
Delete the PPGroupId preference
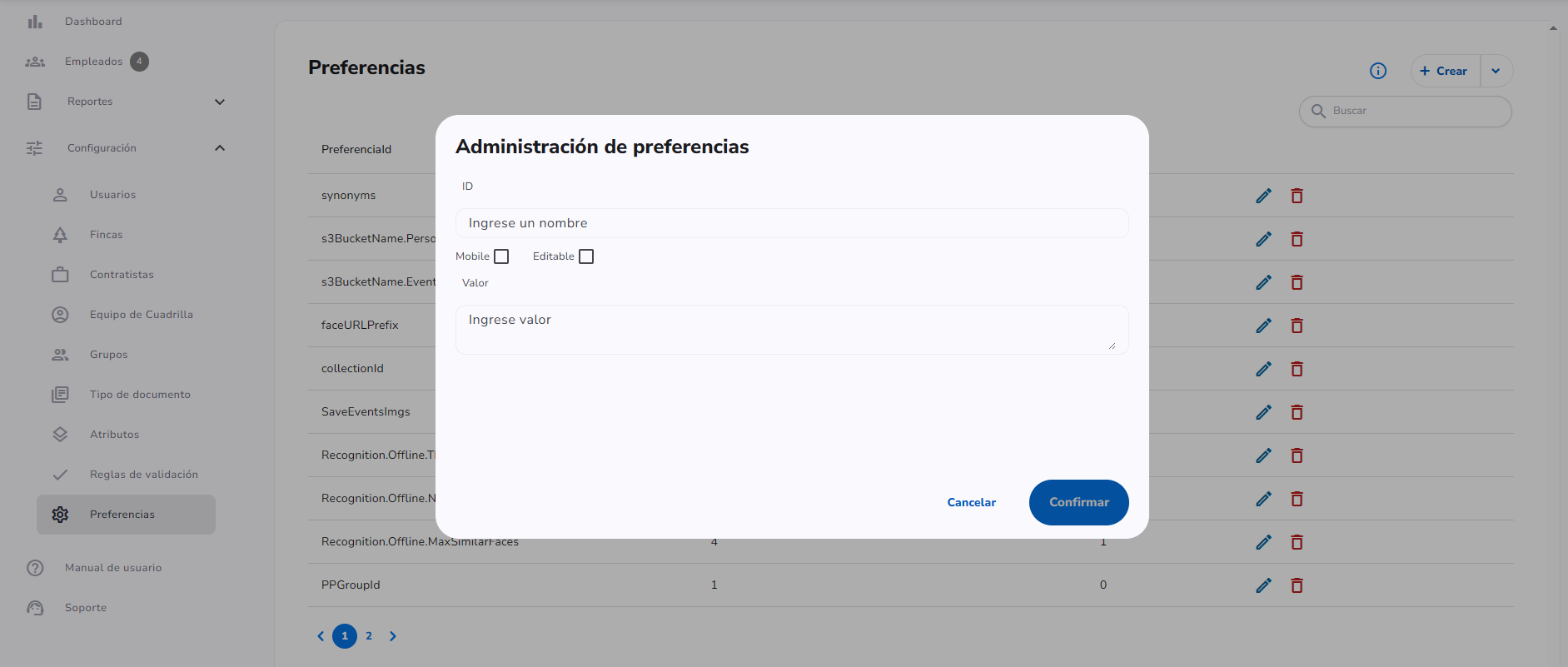(x=1297, y=585)
